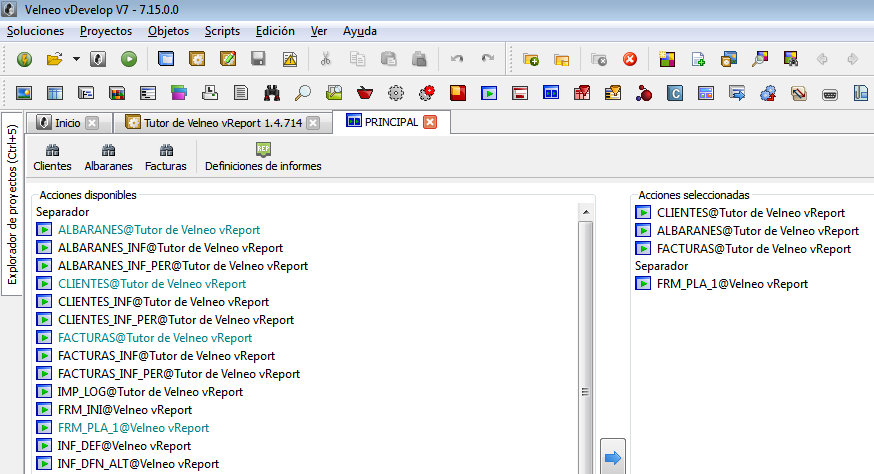
Task: Click the open folder toolbar icon
Action: click(x=55, y=59)
